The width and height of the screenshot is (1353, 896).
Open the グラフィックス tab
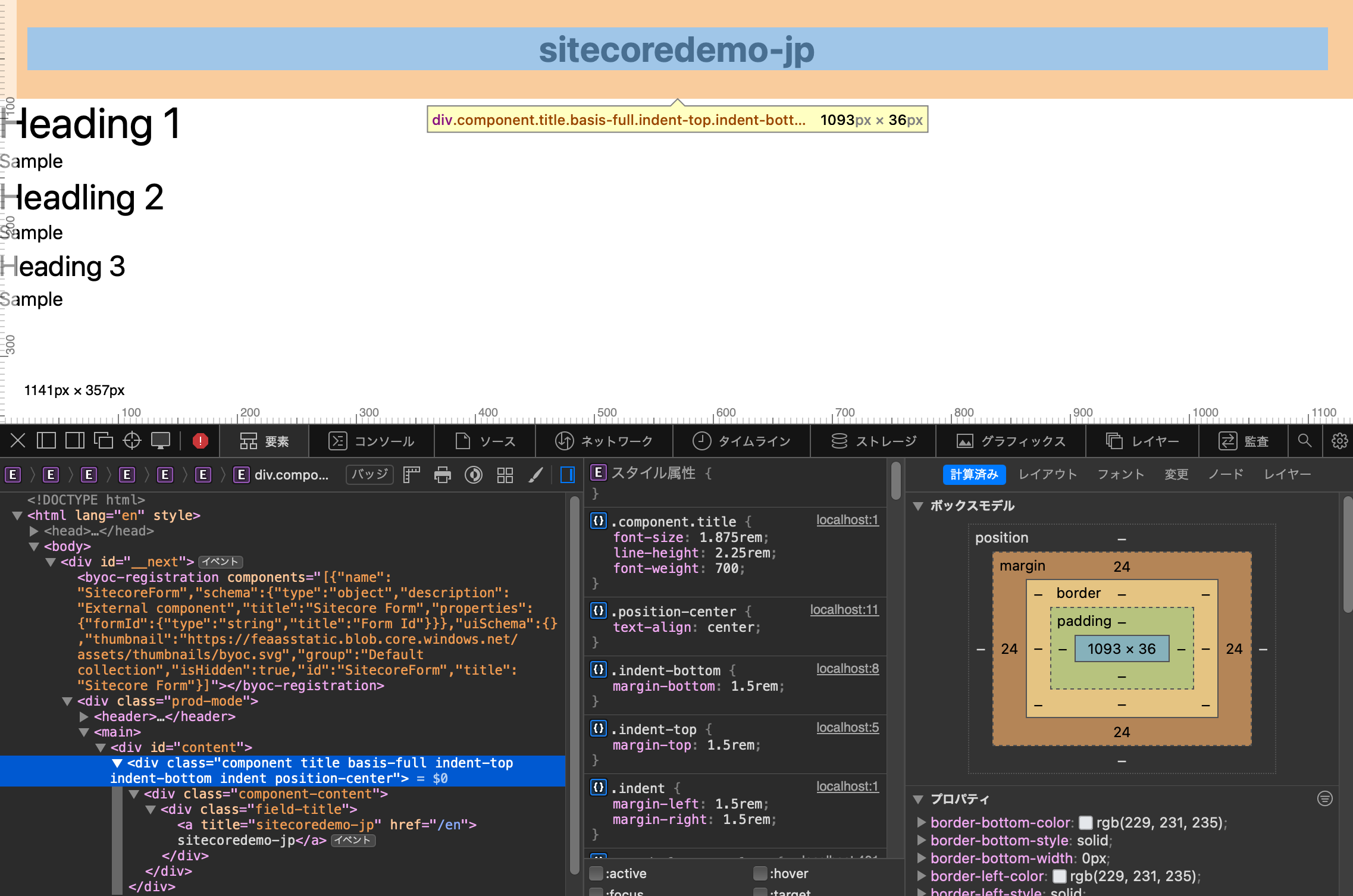pyautogui.click(x=1011, y=441)
